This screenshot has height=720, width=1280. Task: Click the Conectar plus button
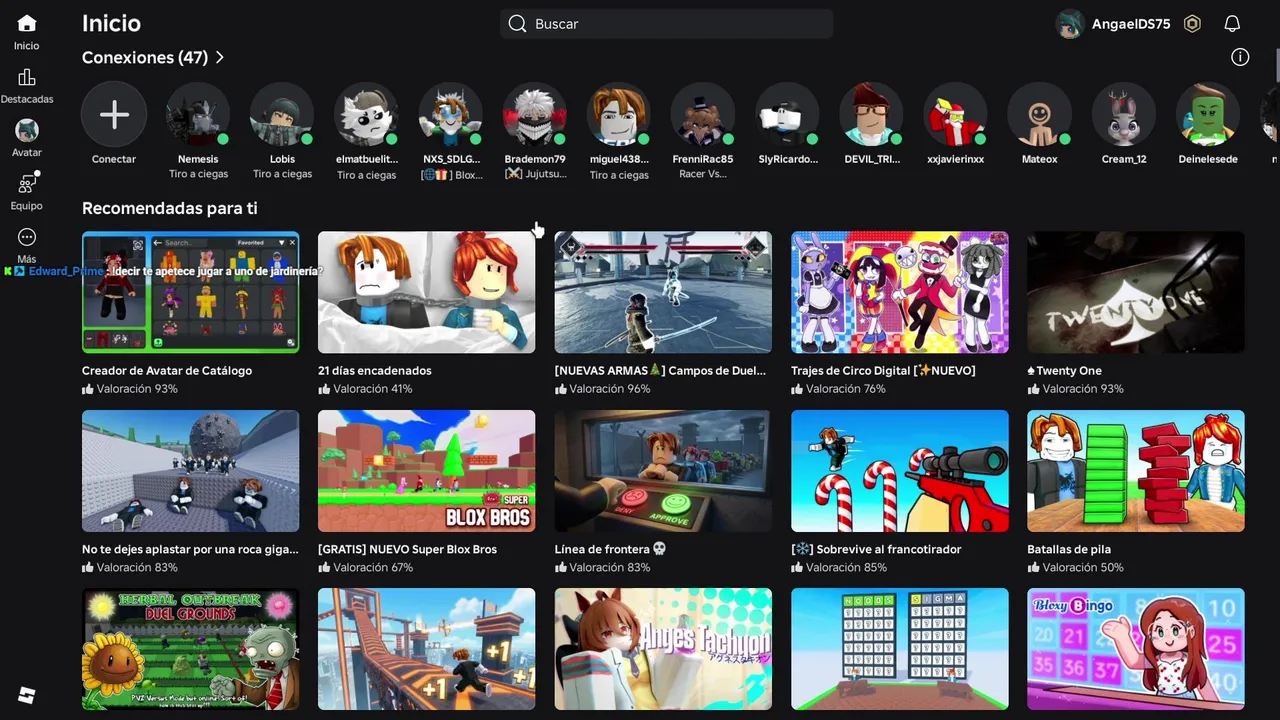pyautogui.click(x=114, y=114)
